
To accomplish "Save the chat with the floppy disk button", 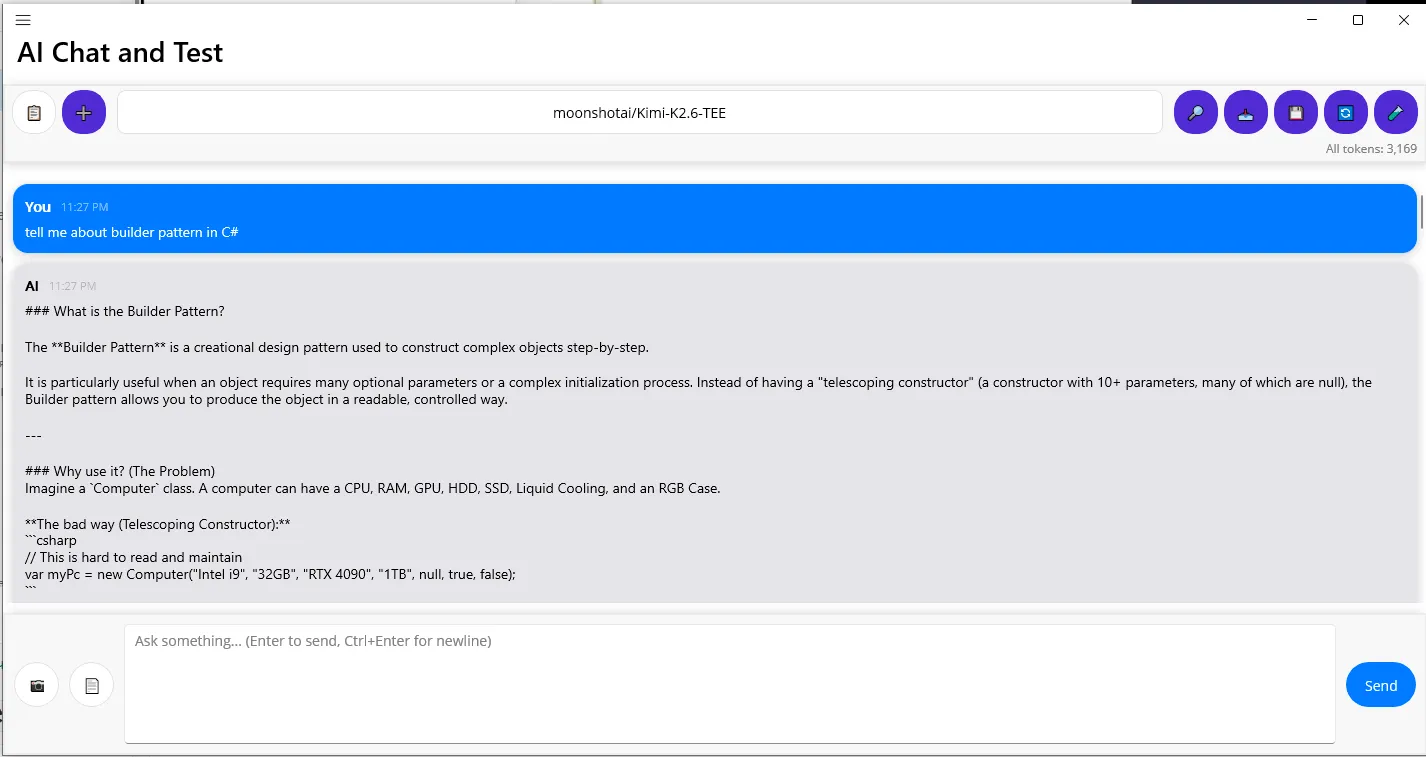I will (x=1296, y=113).
